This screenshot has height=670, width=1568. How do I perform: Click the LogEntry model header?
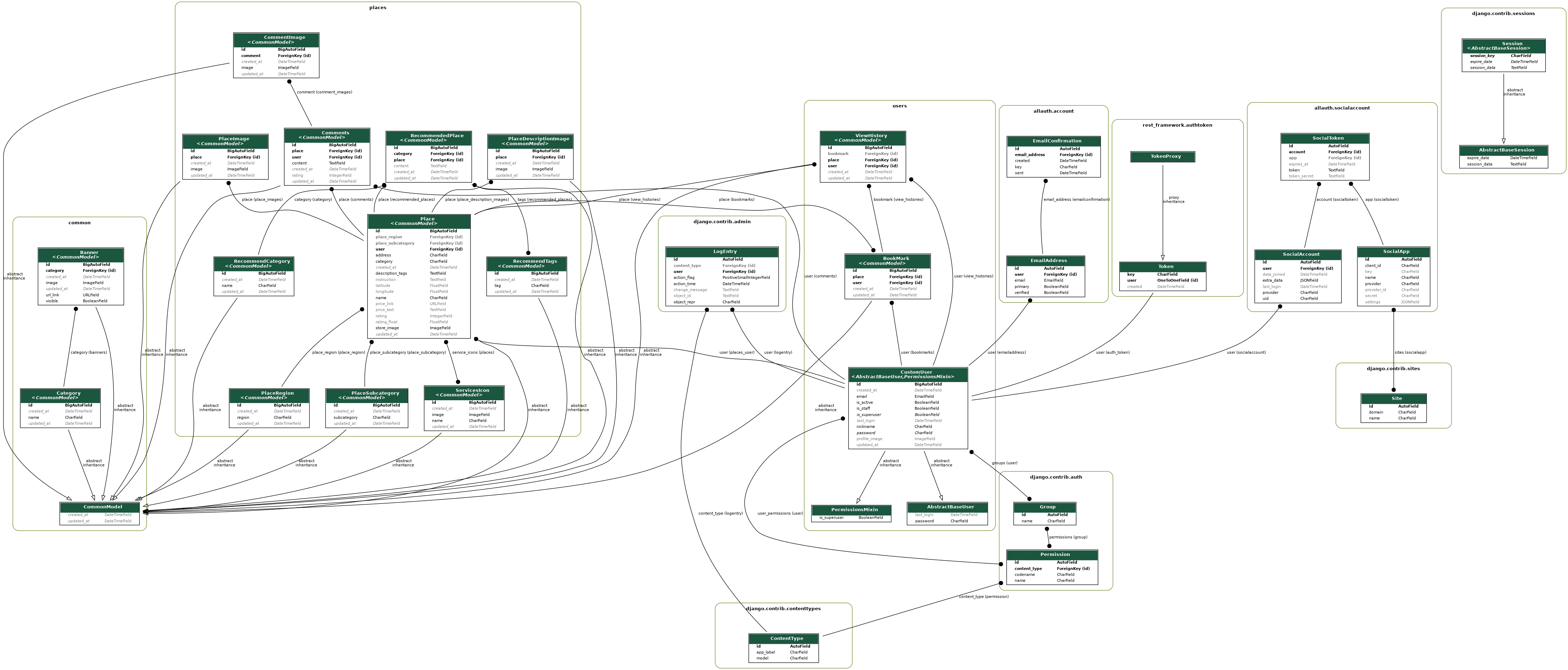point(722,252)
